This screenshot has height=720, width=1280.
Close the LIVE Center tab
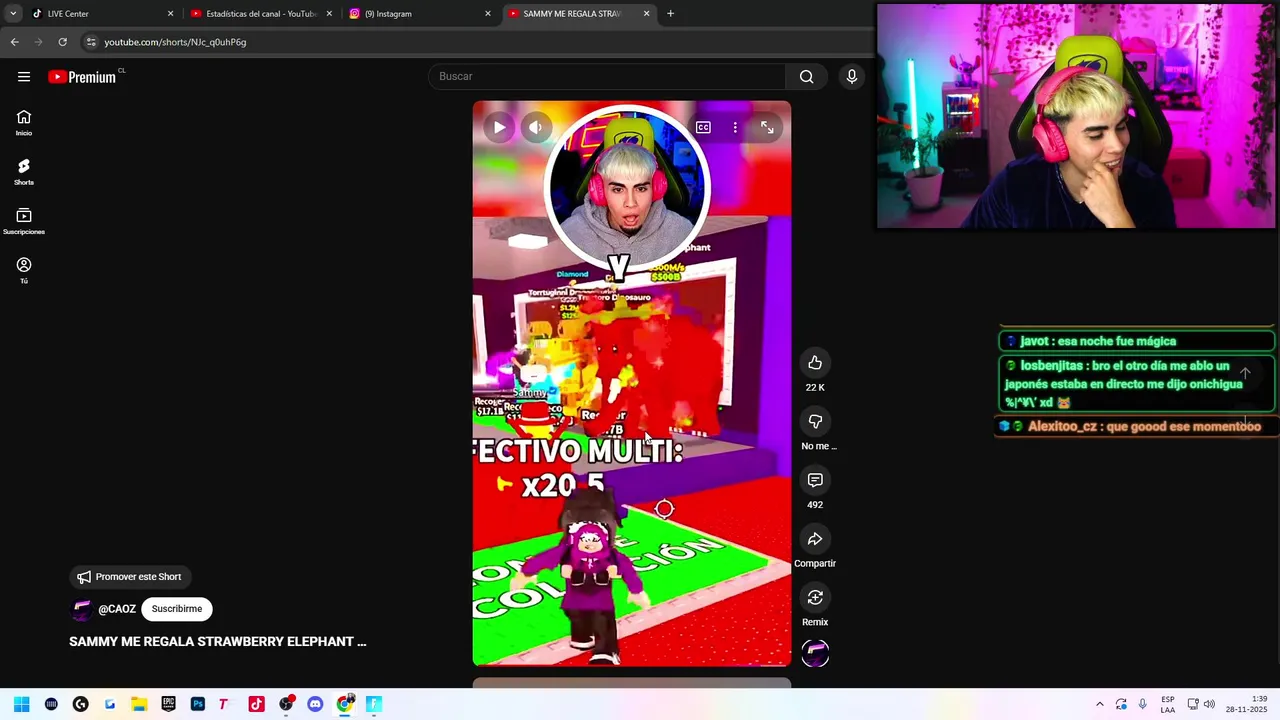point(170,14)
